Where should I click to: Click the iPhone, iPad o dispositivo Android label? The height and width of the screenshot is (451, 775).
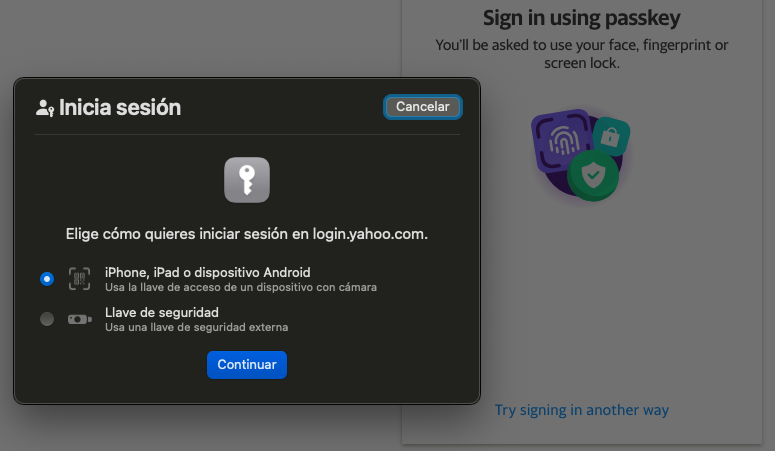point(207,272)
